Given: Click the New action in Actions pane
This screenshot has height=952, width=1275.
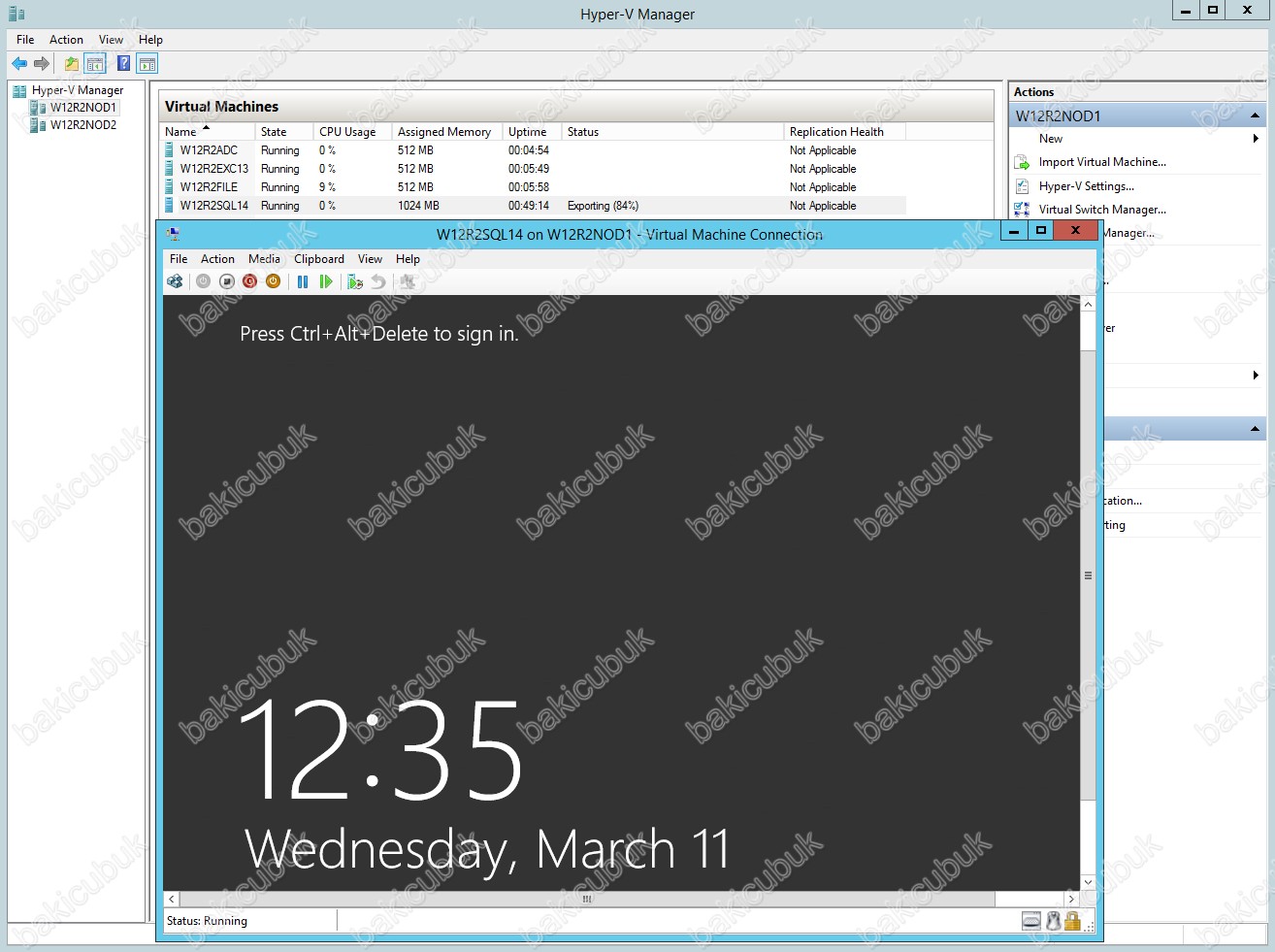Looking at the screenshot, I should [1051, 139].
